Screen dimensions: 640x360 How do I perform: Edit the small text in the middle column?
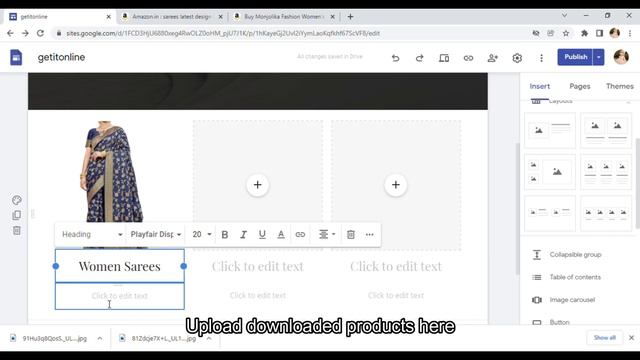(258, 295)
